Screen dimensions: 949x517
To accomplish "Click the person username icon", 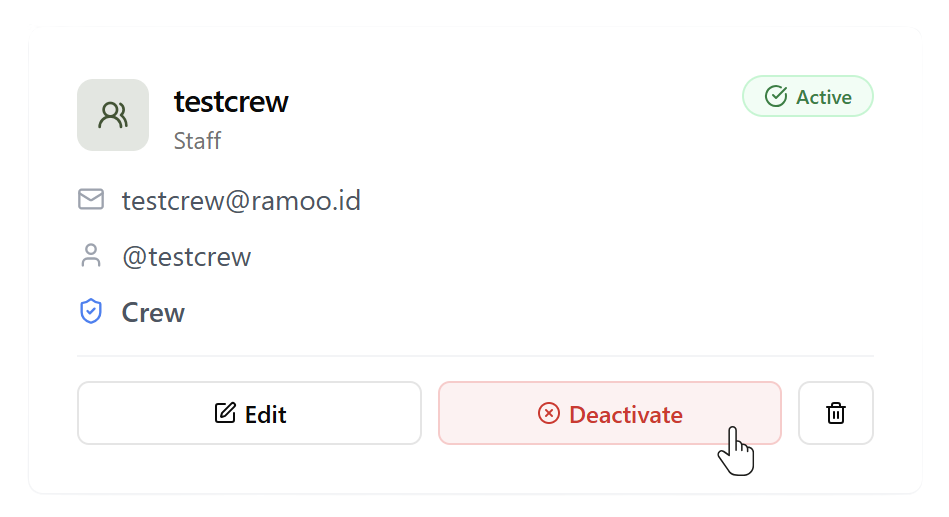I will 91,255.
